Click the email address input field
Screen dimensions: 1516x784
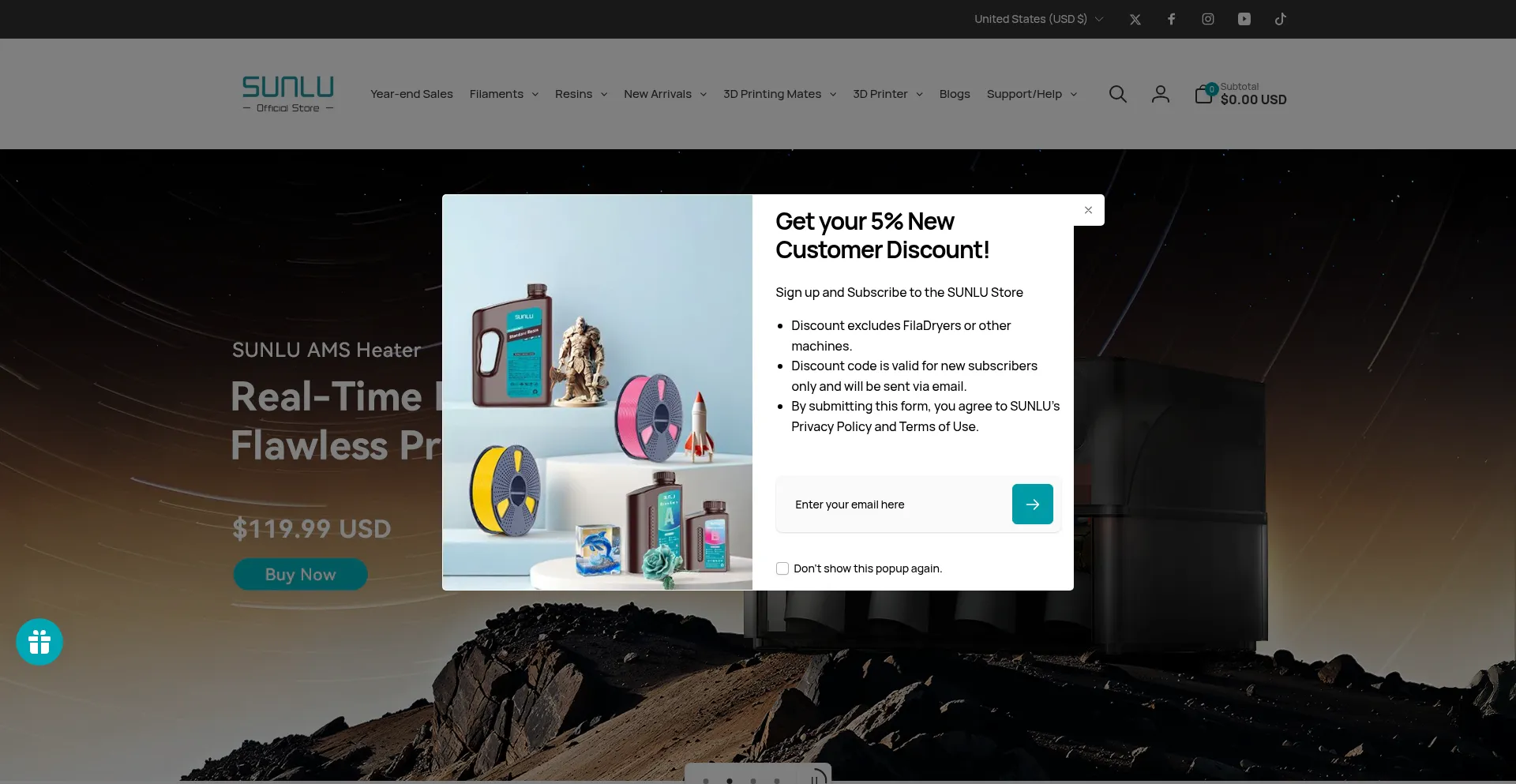click(894, 505)
